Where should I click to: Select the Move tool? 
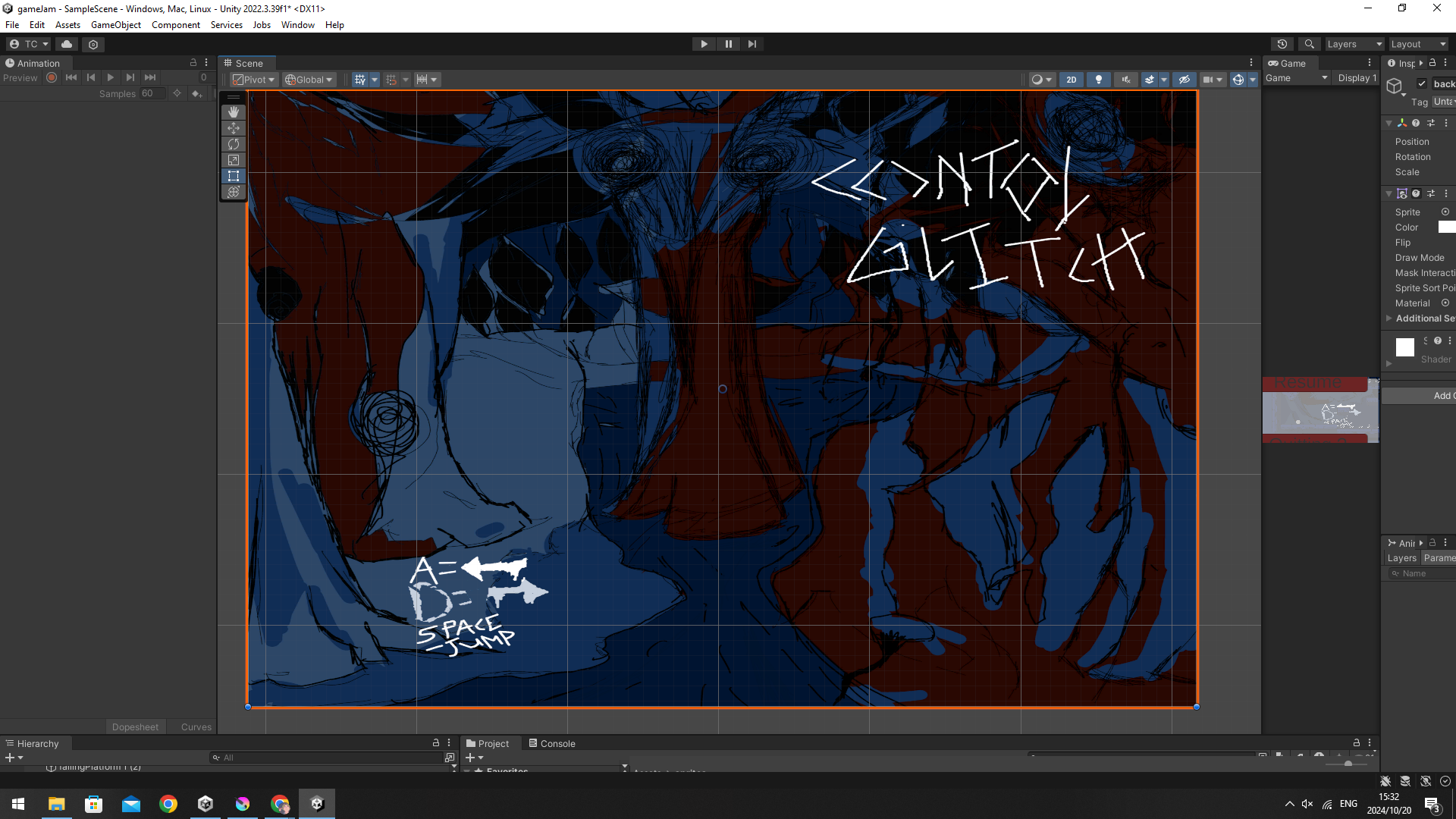pos(234,128)
